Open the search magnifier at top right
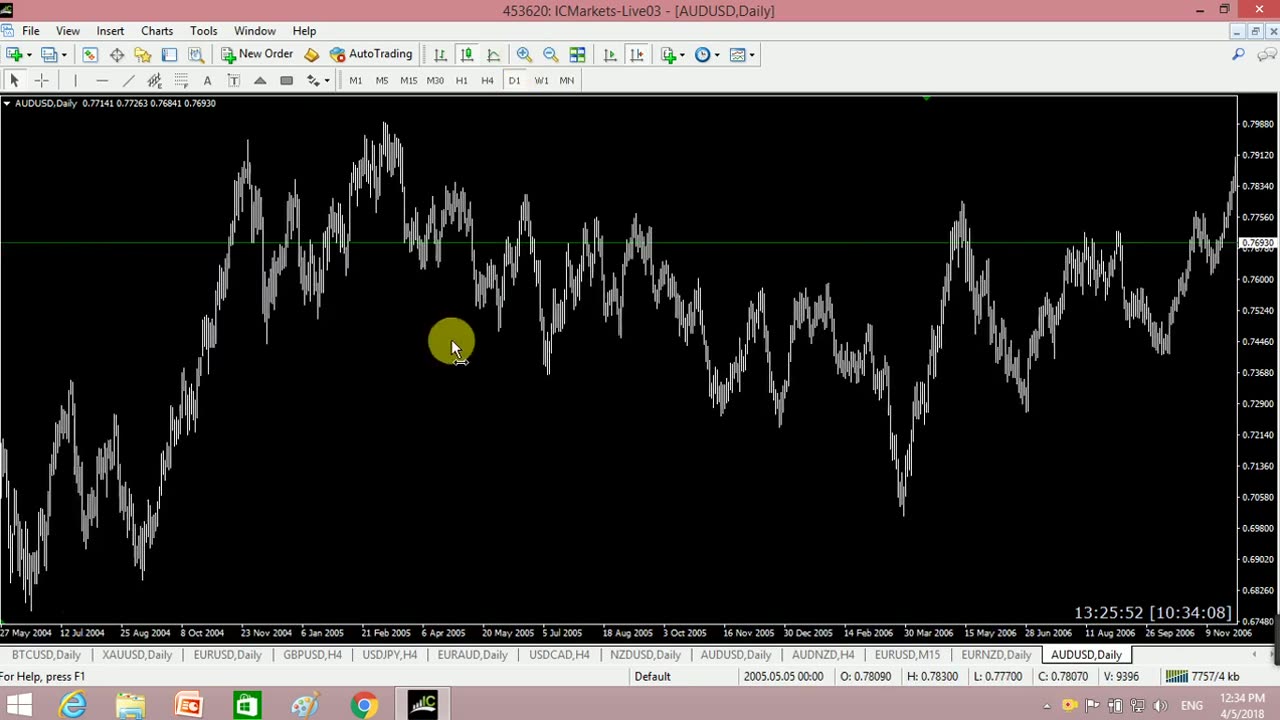The height and width of the screenshot is (720, 1280). [x=1238, y=55]
